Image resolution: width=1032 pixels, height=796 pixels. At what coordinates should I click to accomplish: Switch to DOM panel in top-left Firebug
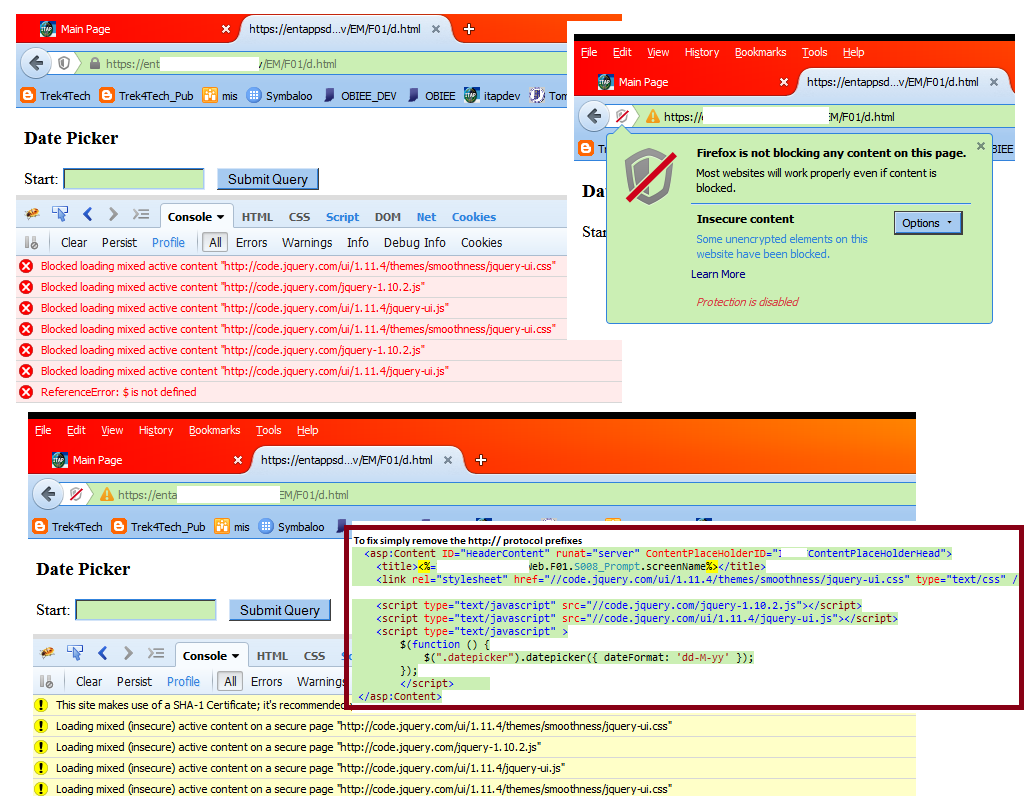pyautogui.click(x=388, y=217)
